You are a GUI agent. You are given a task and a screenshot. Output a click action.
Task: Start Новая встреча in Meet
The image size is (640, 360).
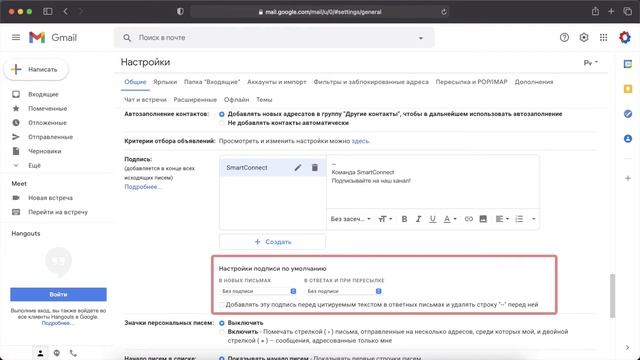[x=50, y=198]
